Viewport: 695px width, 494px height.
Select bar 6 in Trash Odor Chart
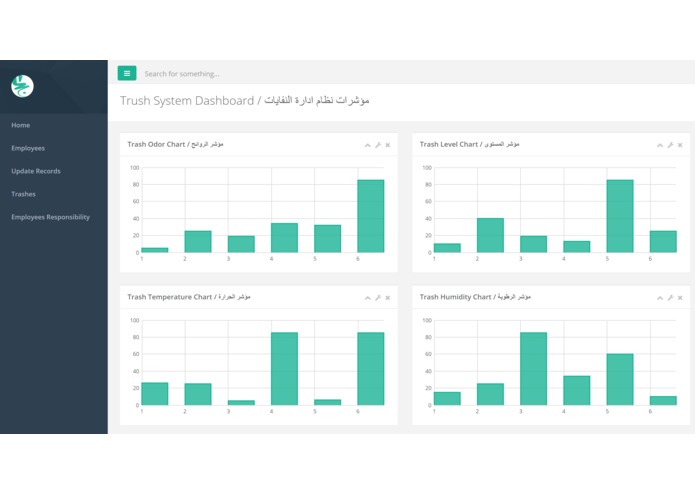371,216
